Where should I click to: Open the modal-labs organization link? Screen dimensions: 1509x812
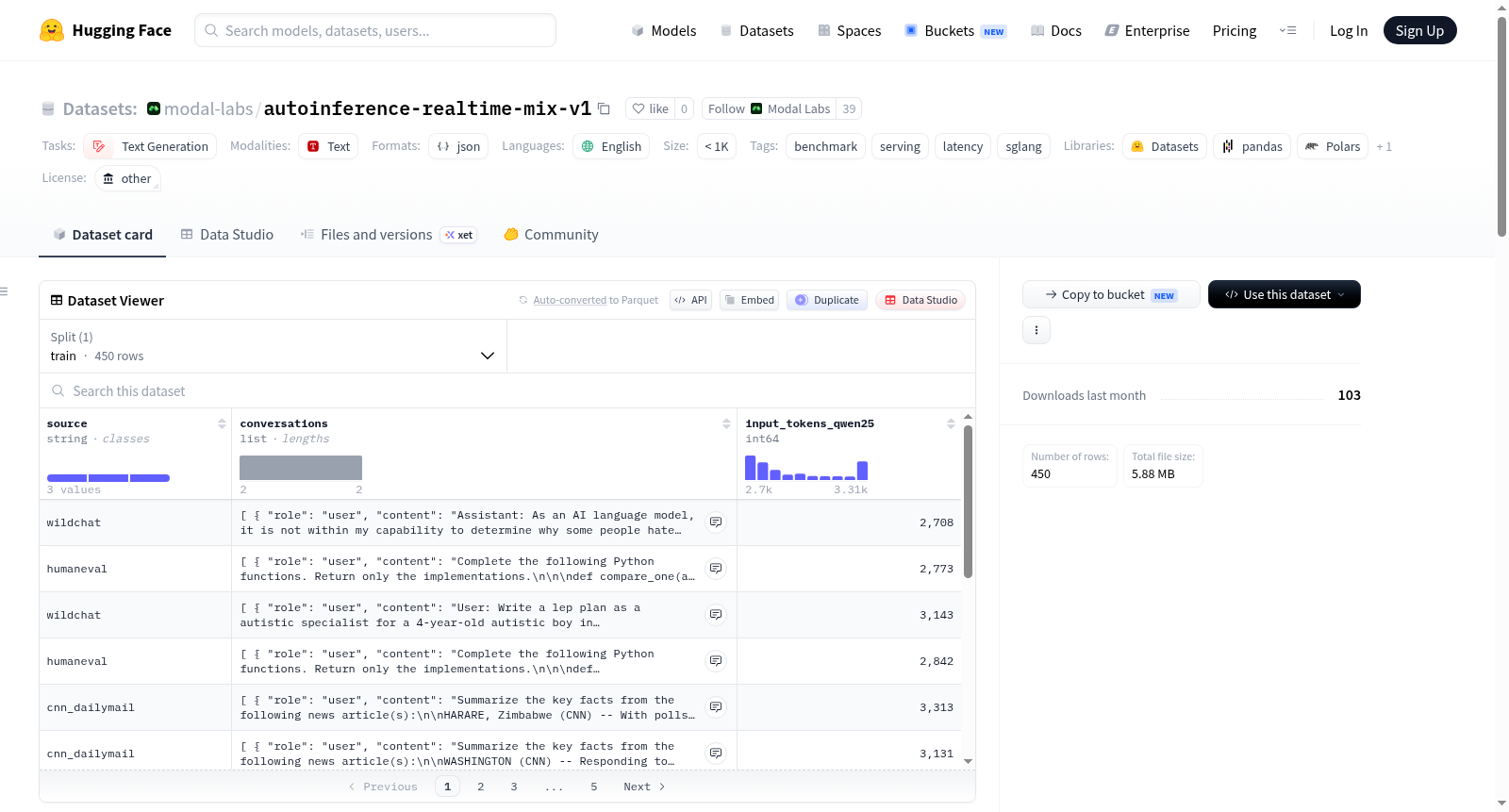click(x=208, y=108)
